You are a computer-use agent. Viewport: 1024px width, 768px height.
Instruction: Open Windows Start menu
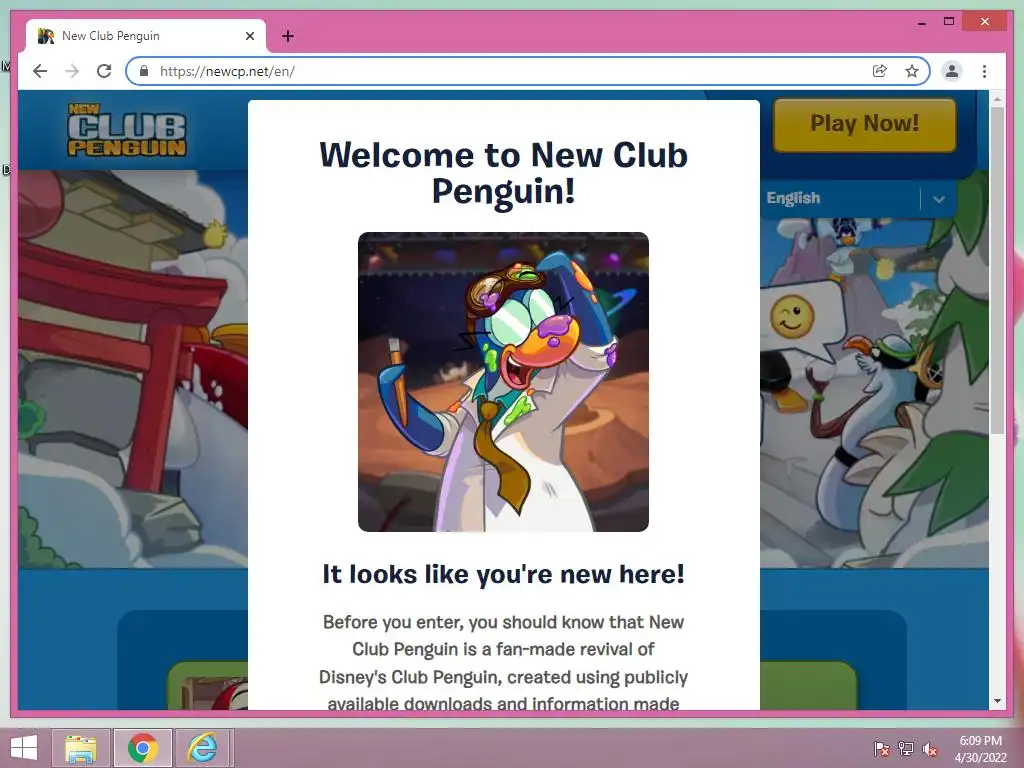click(x=24, y=748)
